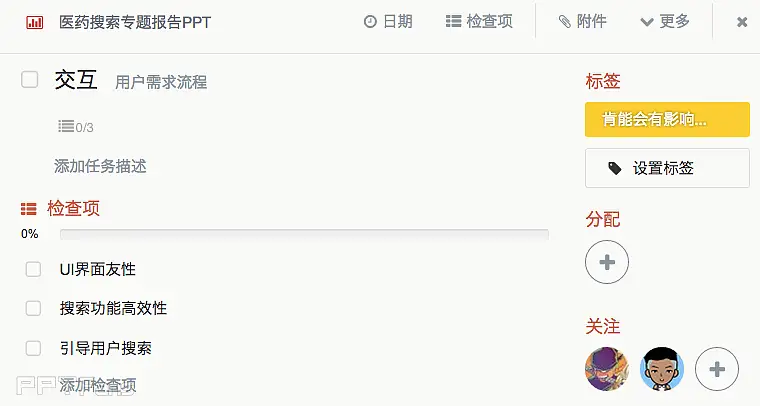Click 添加任务描述 to add description
Screen dimensions: 760x406
click(100, 166)
